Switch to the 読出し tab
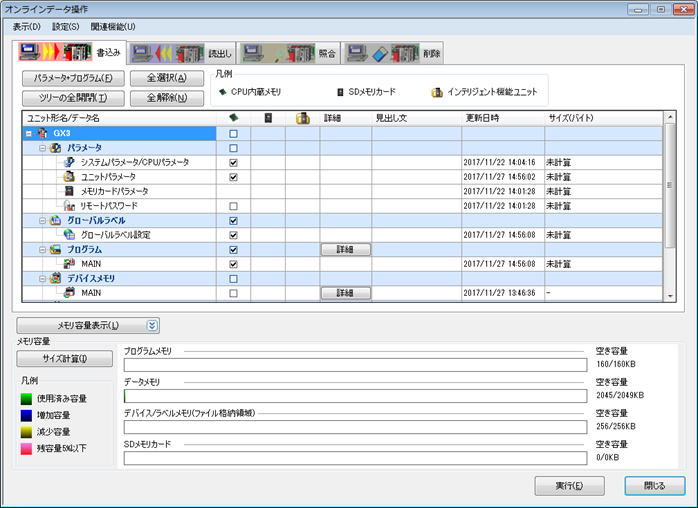 point(183,53)
